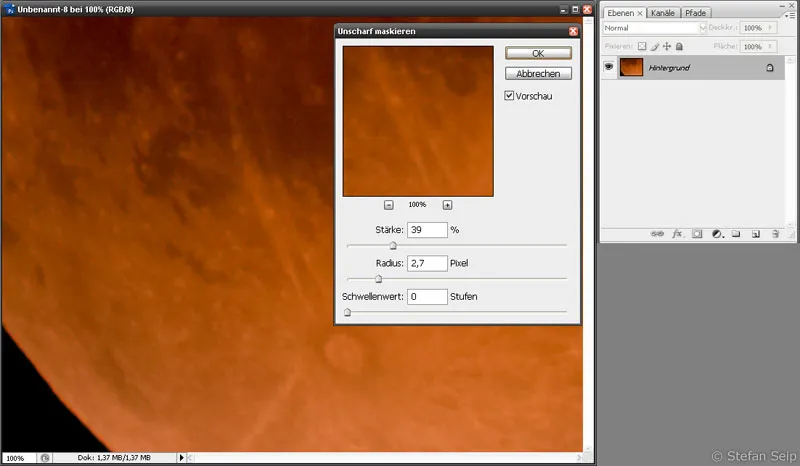Toggle the Vorschau checkbox
The image size is (800, 466).
pyautogui.click(x=509, y=95)
